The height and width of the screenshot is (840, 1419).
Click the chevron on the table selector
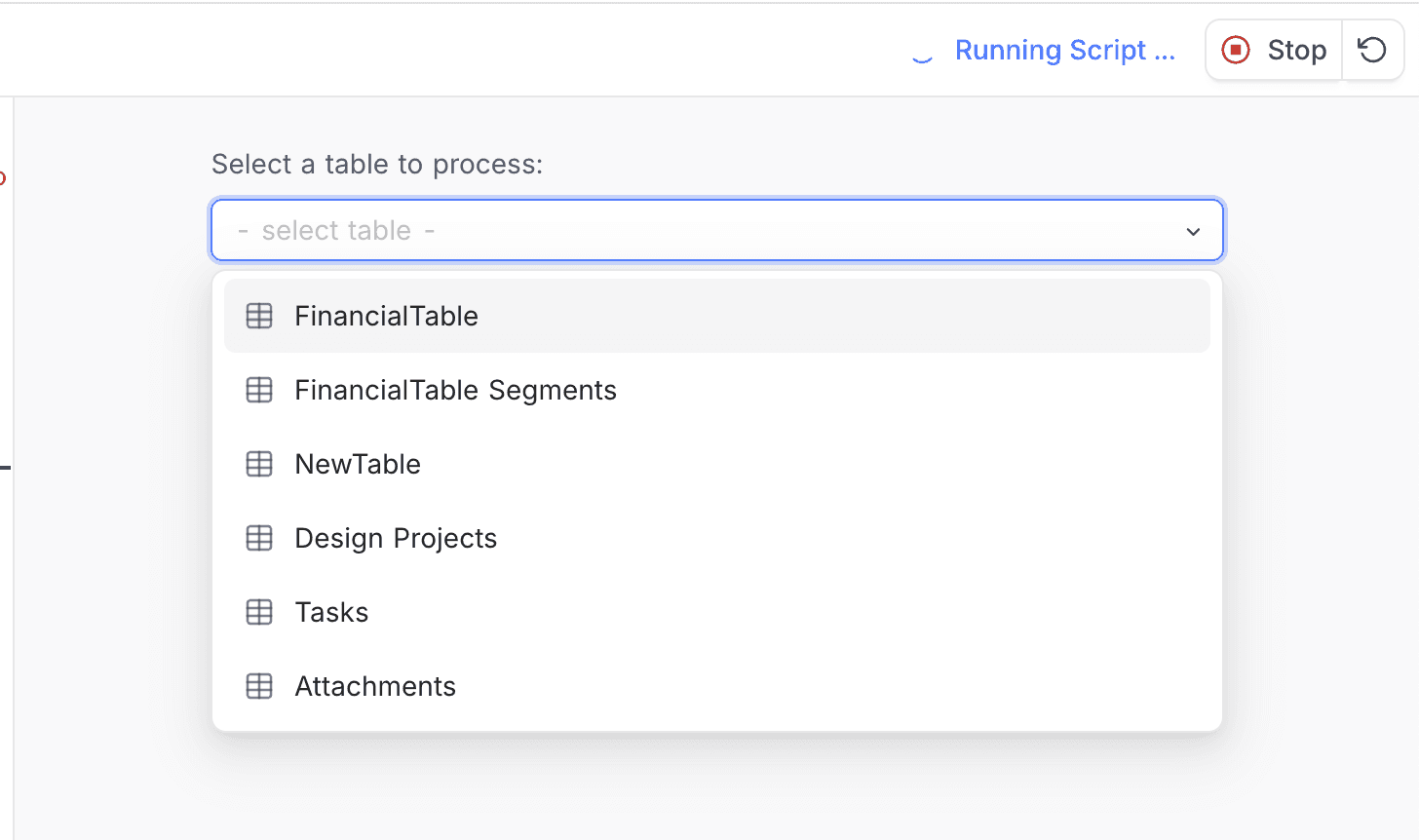point(1193,231)
